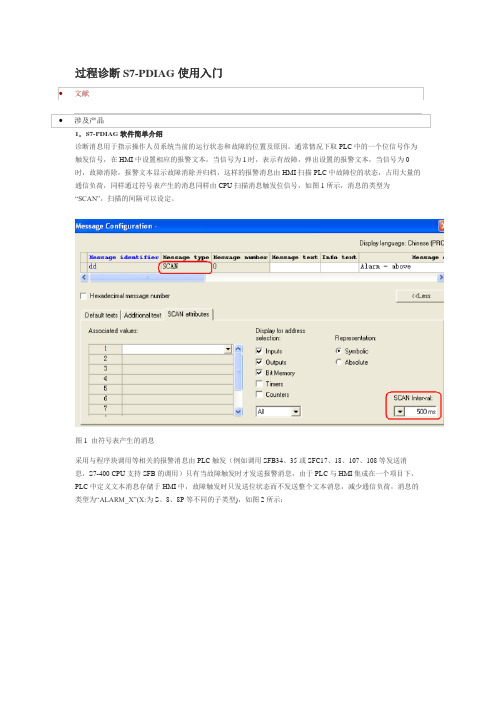Select the Absolute representation radio button
The height and width of the screenshot is (702, 496).
point(338,362)
